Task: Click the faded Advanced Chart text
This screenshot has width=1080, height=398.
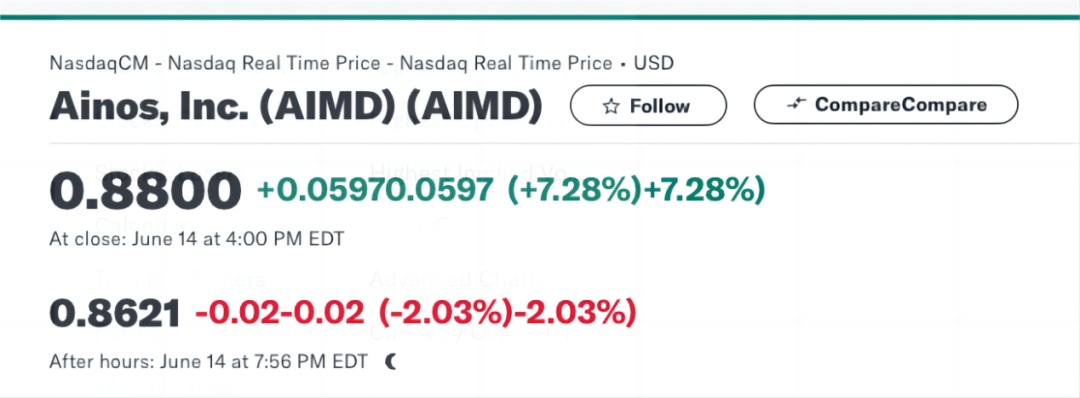Action: coord(457,279)
